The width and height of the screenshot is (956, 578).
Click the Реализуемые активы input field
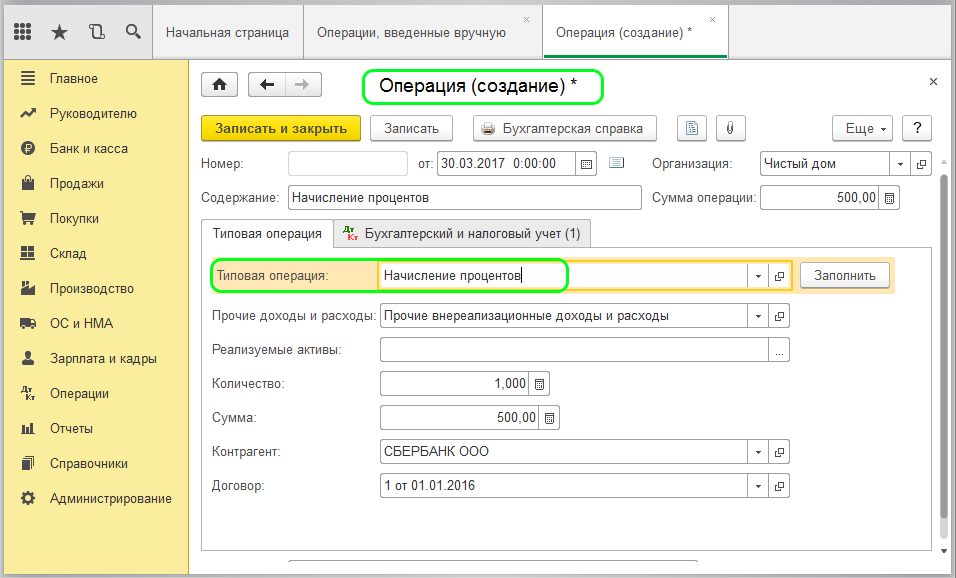pos(574,351)
